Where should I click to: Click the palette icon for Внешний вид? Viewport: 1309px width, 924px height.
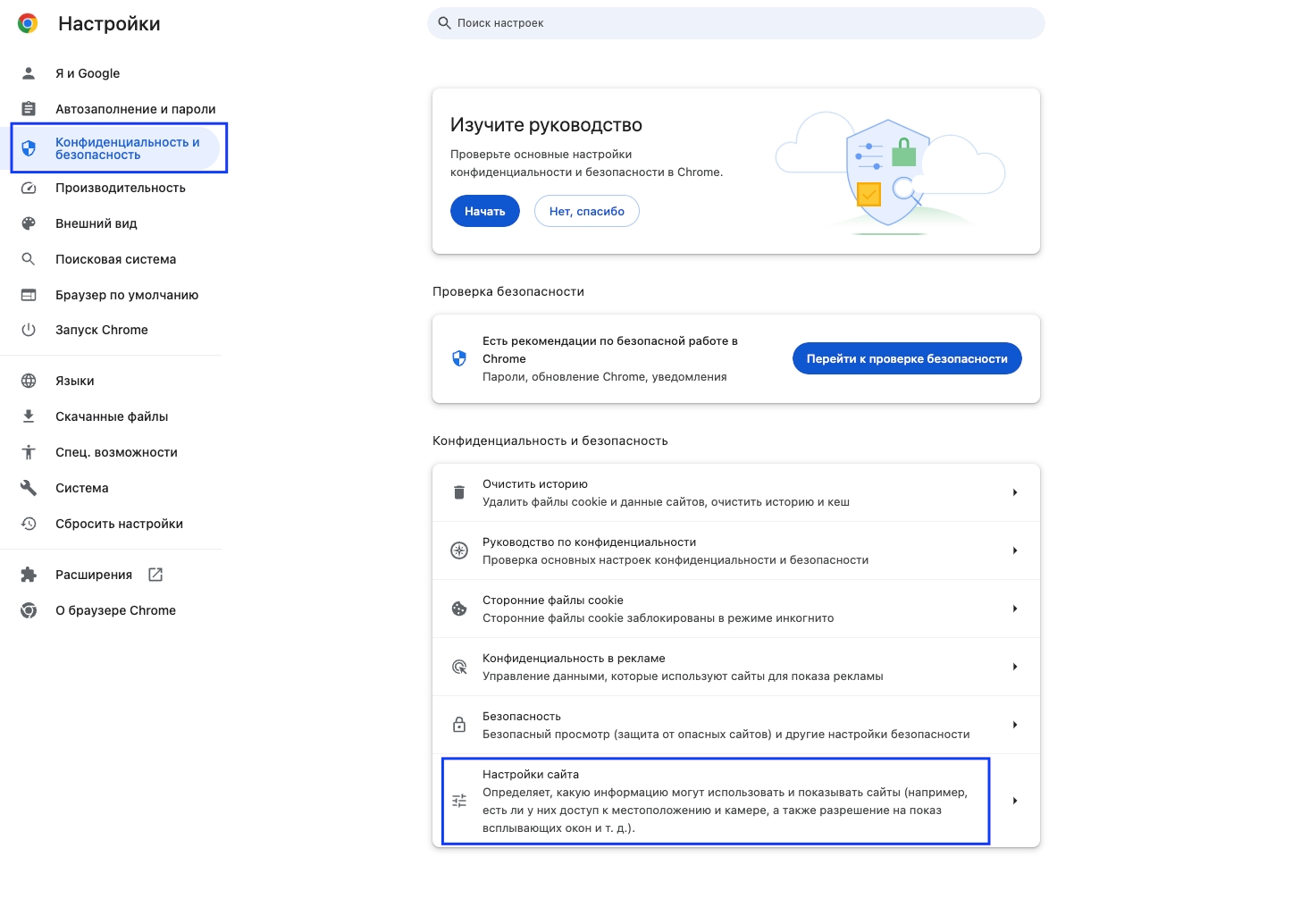point(29,223)
